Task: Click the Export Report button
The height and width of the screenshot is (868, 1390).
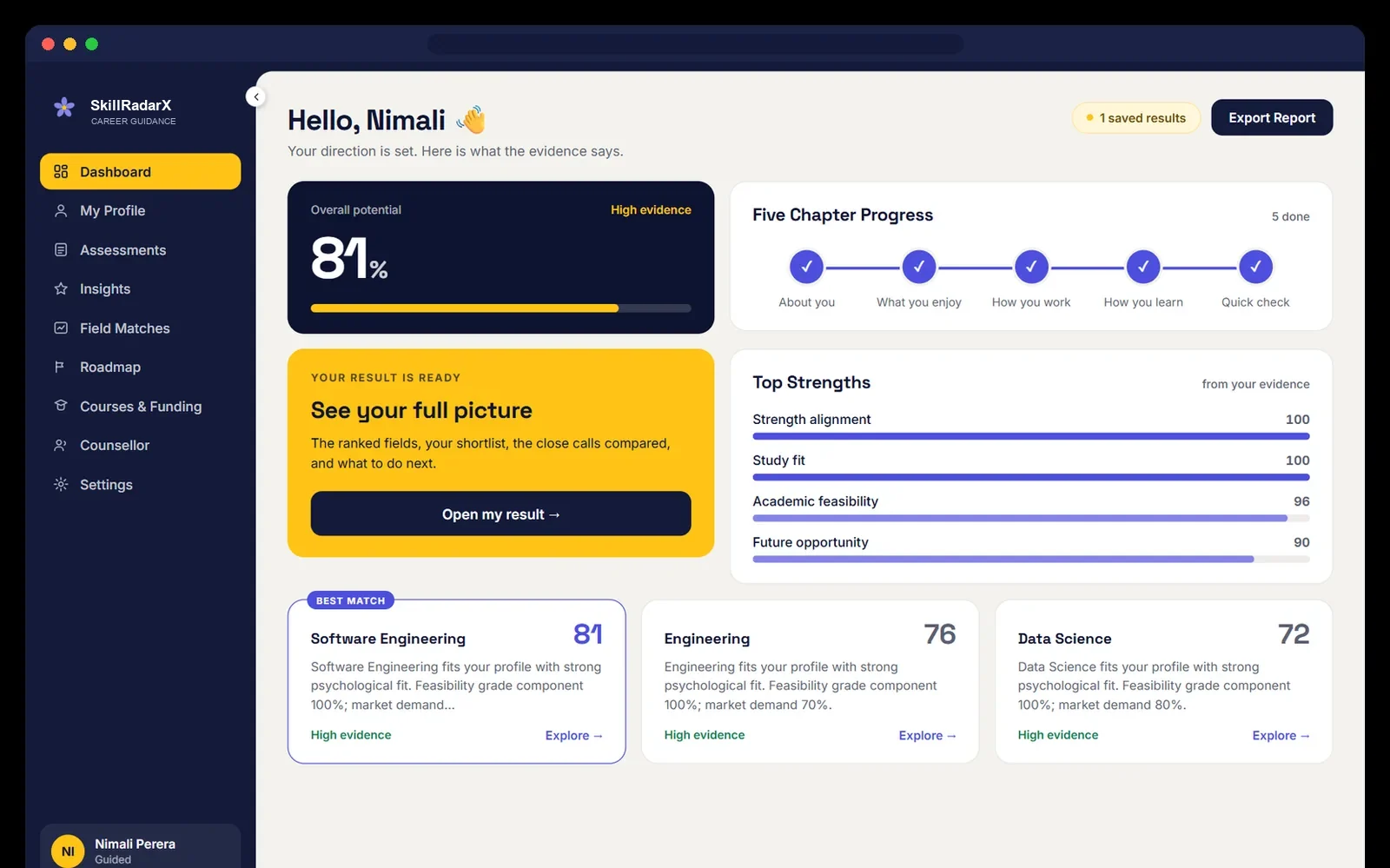Action: point(1272,117)
